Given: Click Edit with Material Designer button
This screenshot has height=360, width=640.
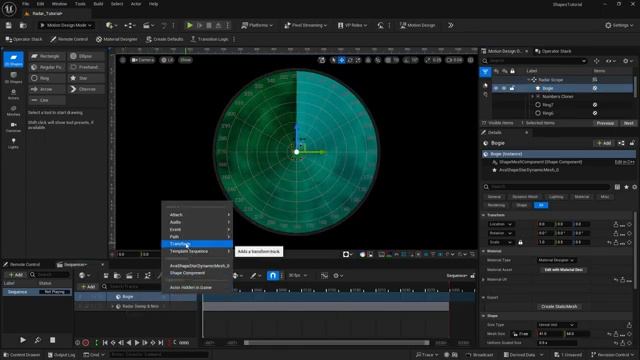Looking at the screenshot, I should tap(564, 270).
